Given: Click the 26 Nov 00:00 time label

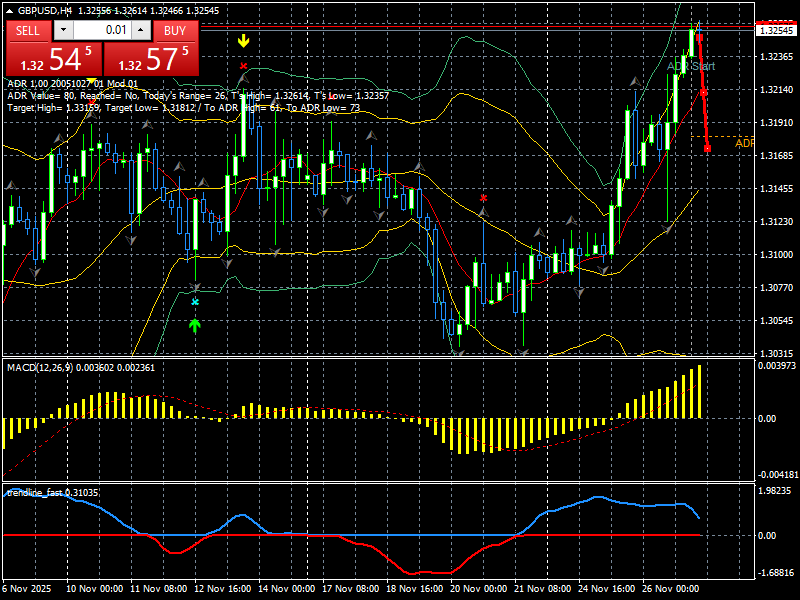Looking at the screenshot, I should [x=671, y=588].
